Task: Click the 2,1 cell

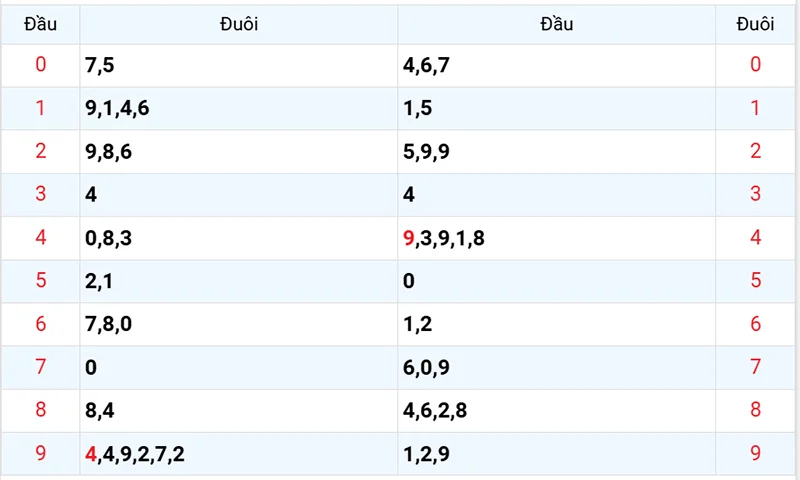Action: (99, 281)
